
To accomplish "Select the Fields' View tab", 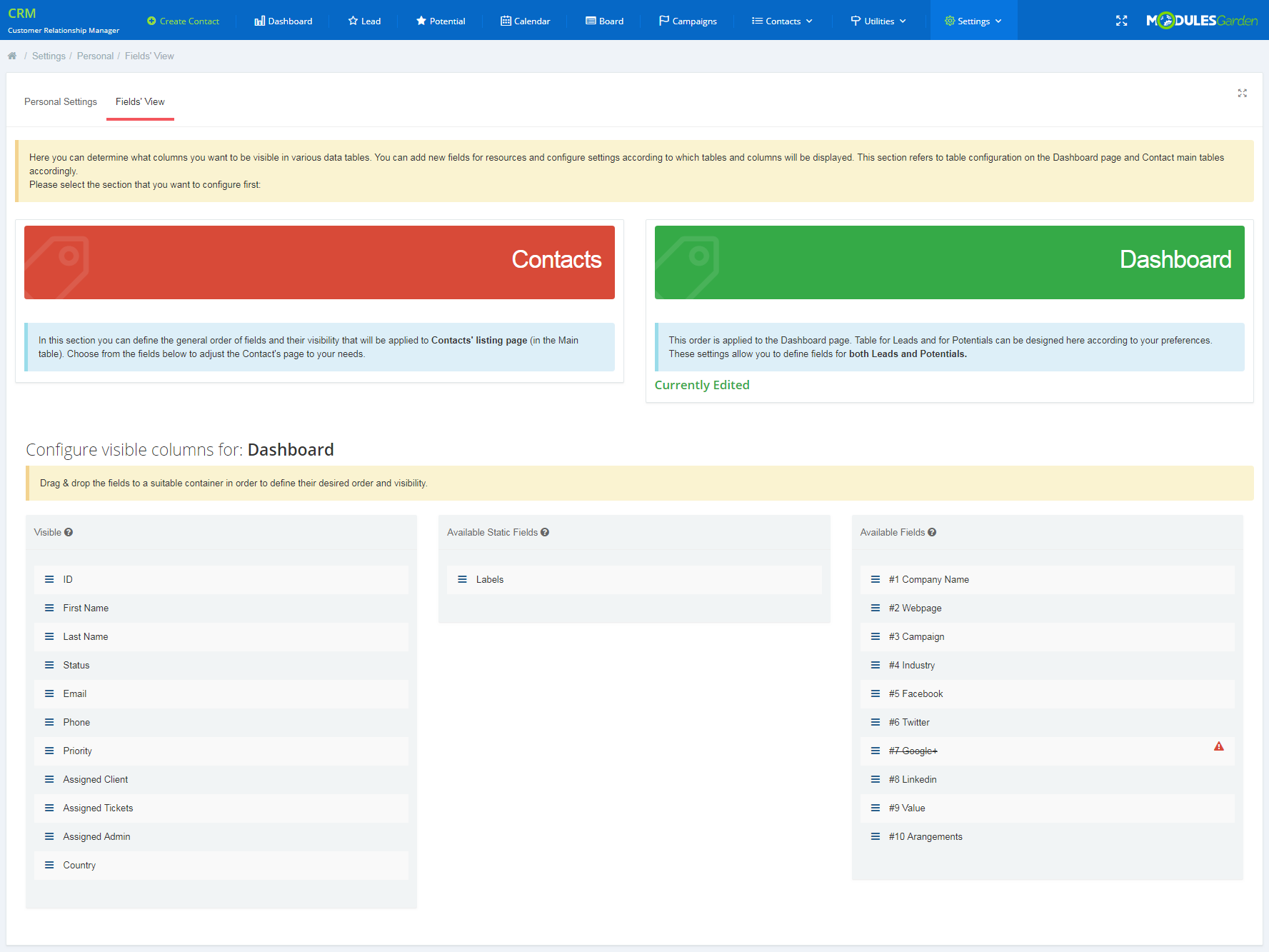I will coord(140,101).
